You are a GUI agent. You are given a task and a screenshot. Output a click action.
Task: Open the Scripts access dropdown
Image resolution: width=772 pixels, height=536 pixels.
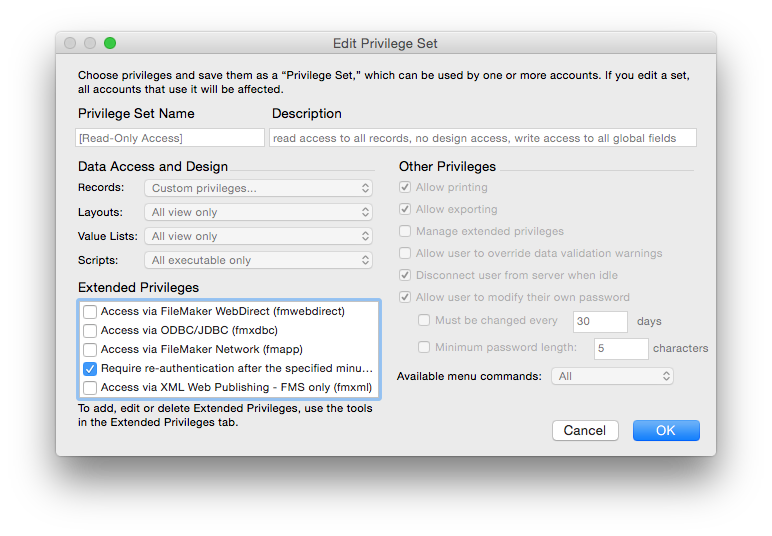258,260
